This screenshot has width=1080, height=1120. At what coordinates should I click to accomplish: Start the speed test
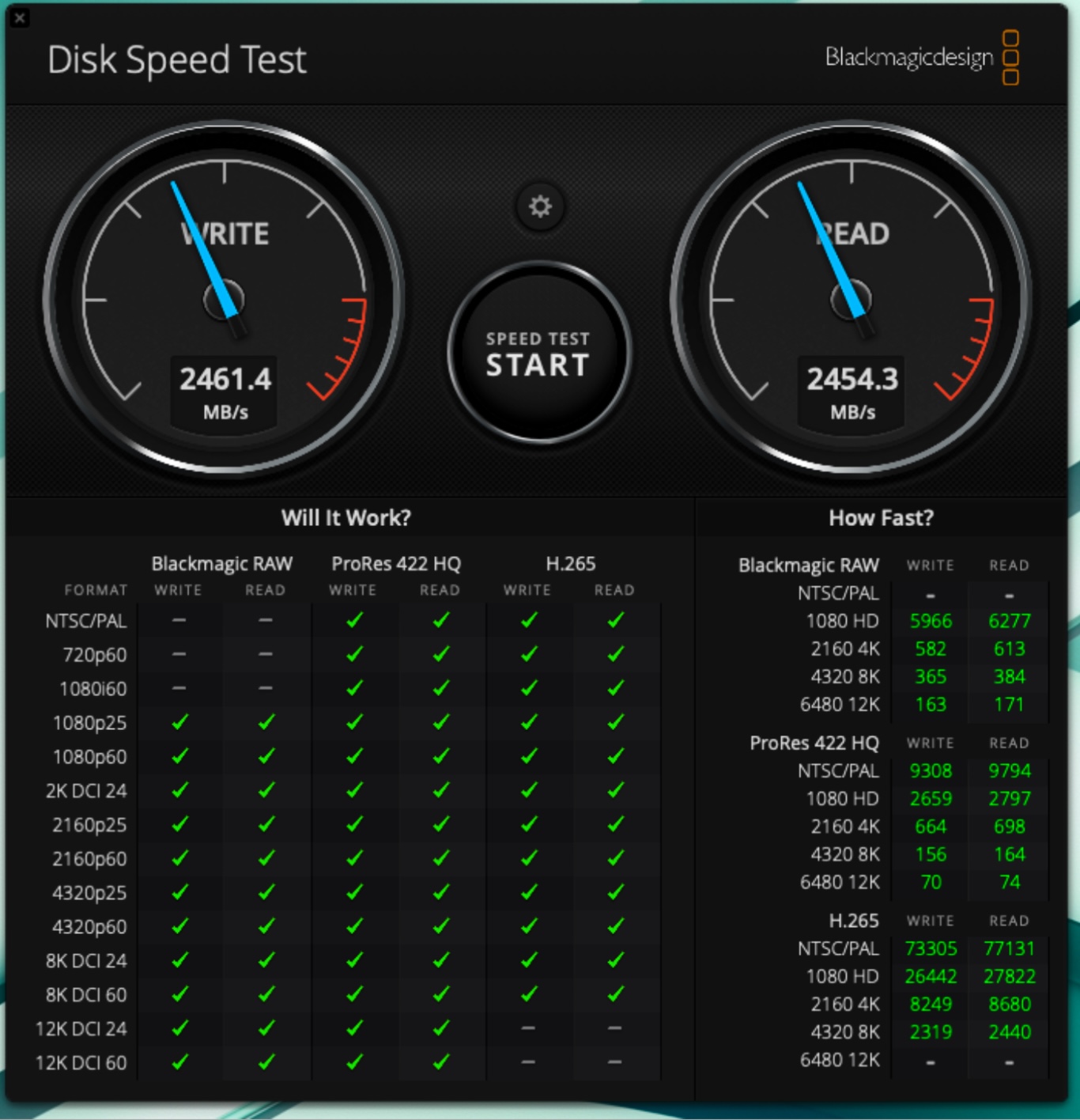(538, 353)
